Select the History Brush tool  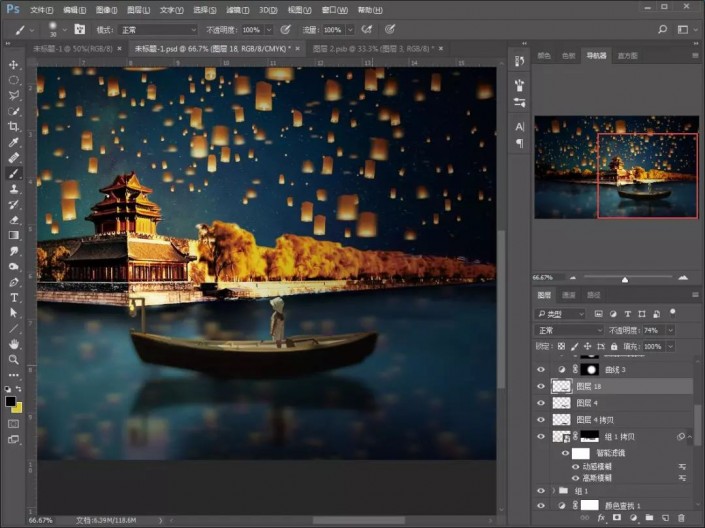click(x=13, y=204)
